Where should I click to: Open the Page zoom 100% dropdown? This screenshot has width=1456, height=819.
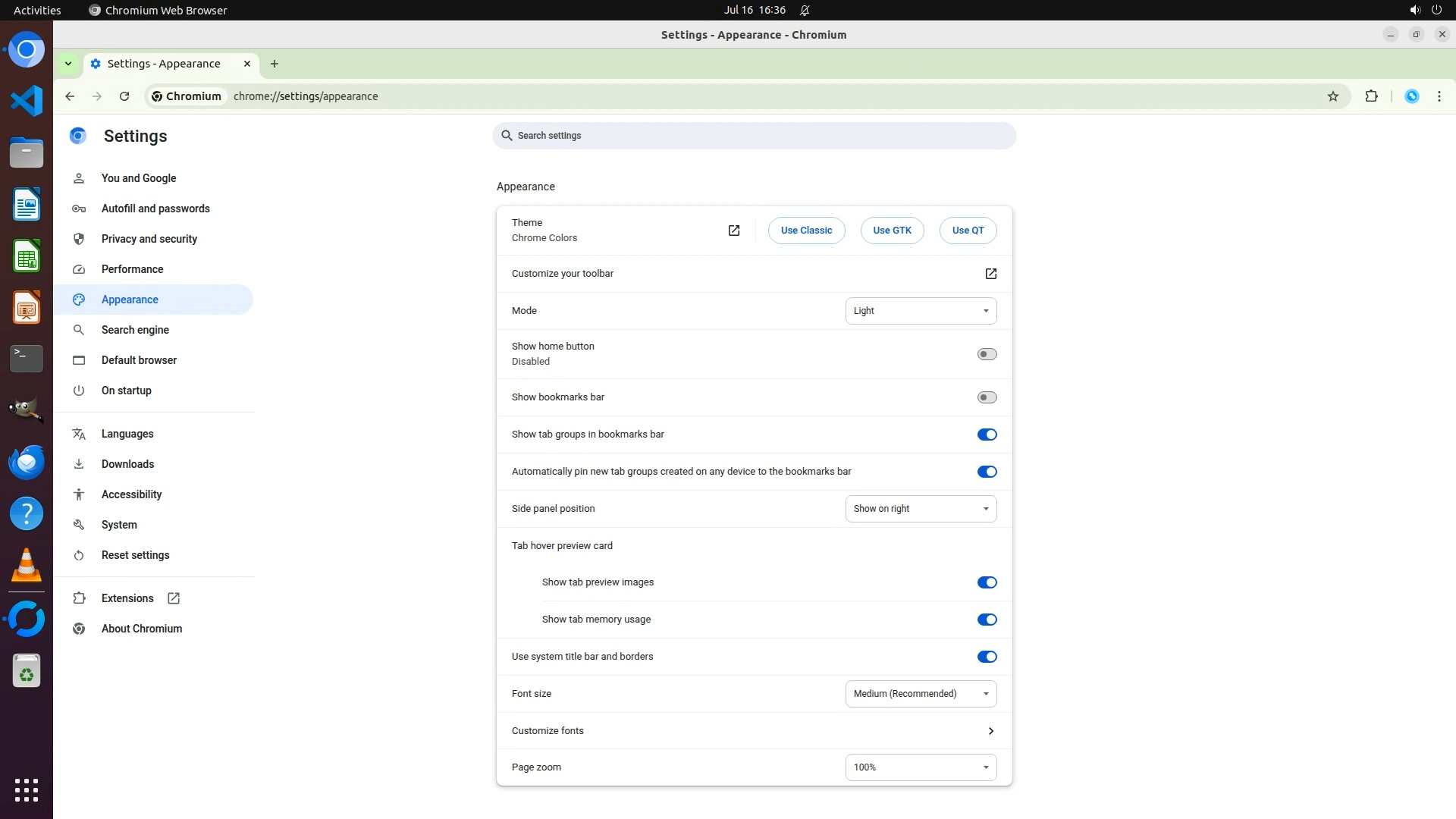click(x=921, y=767)
